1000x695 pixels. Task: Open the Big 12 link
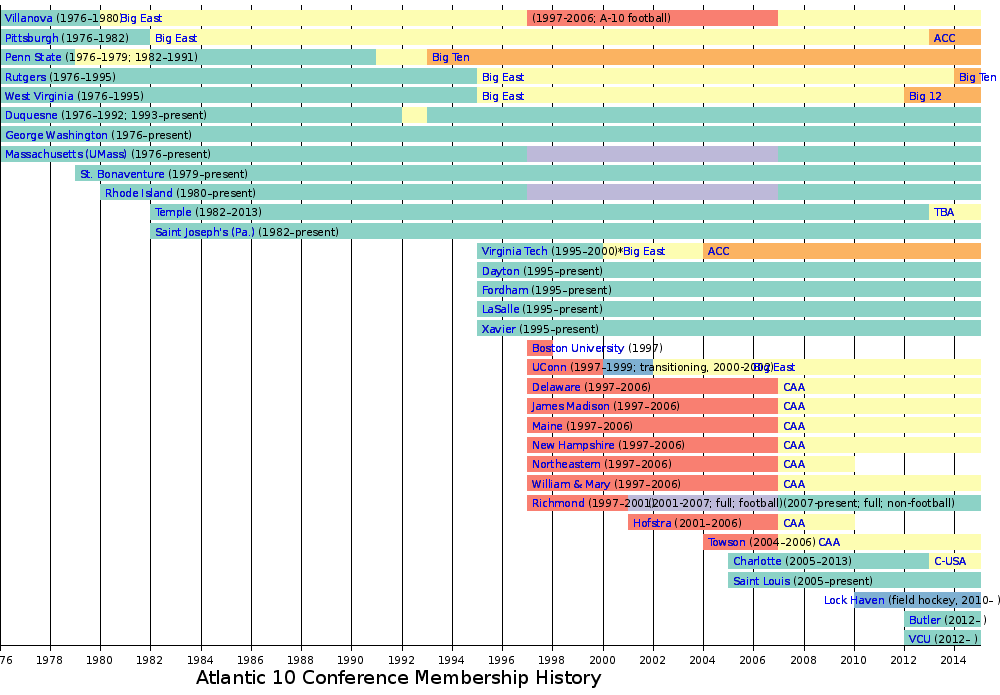925,96
